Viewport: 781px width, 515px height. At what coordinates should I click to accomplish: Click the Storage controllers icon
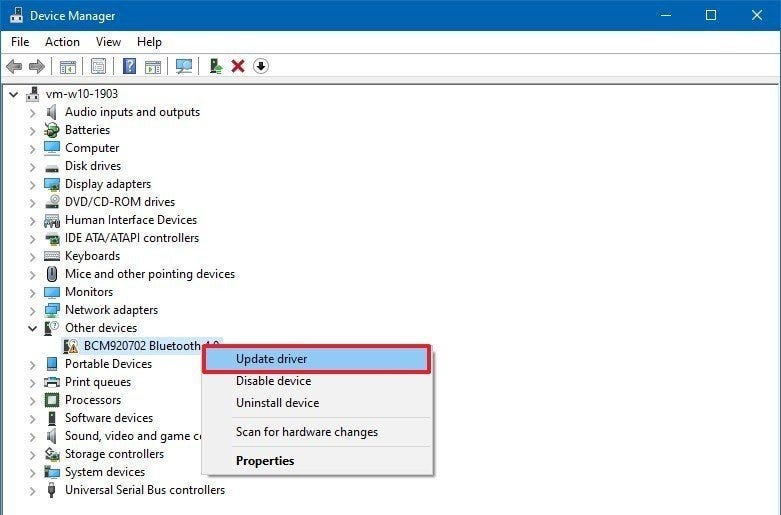52,454
